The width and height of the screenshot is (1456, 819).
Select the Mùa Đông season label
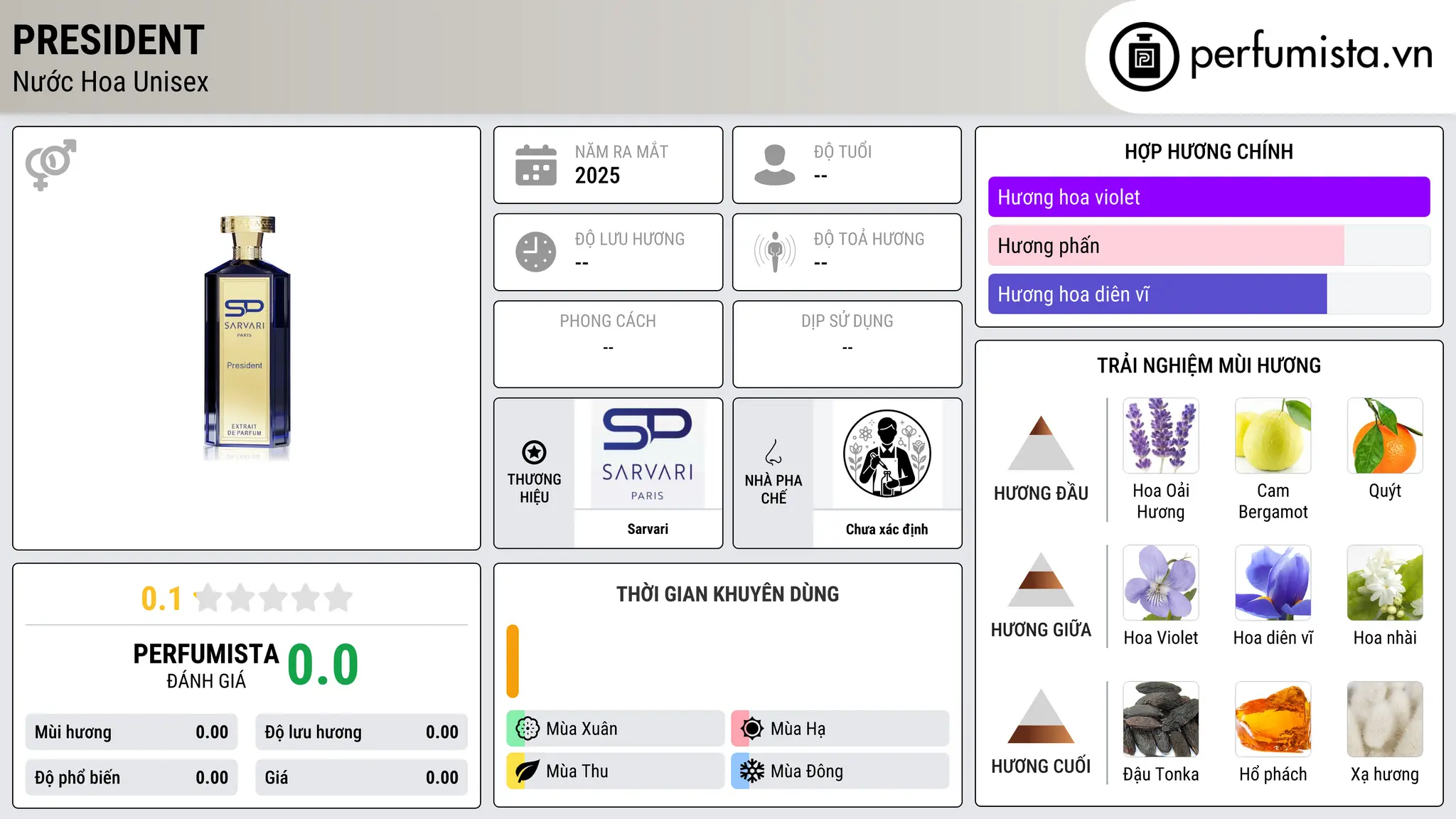(807, 771)
